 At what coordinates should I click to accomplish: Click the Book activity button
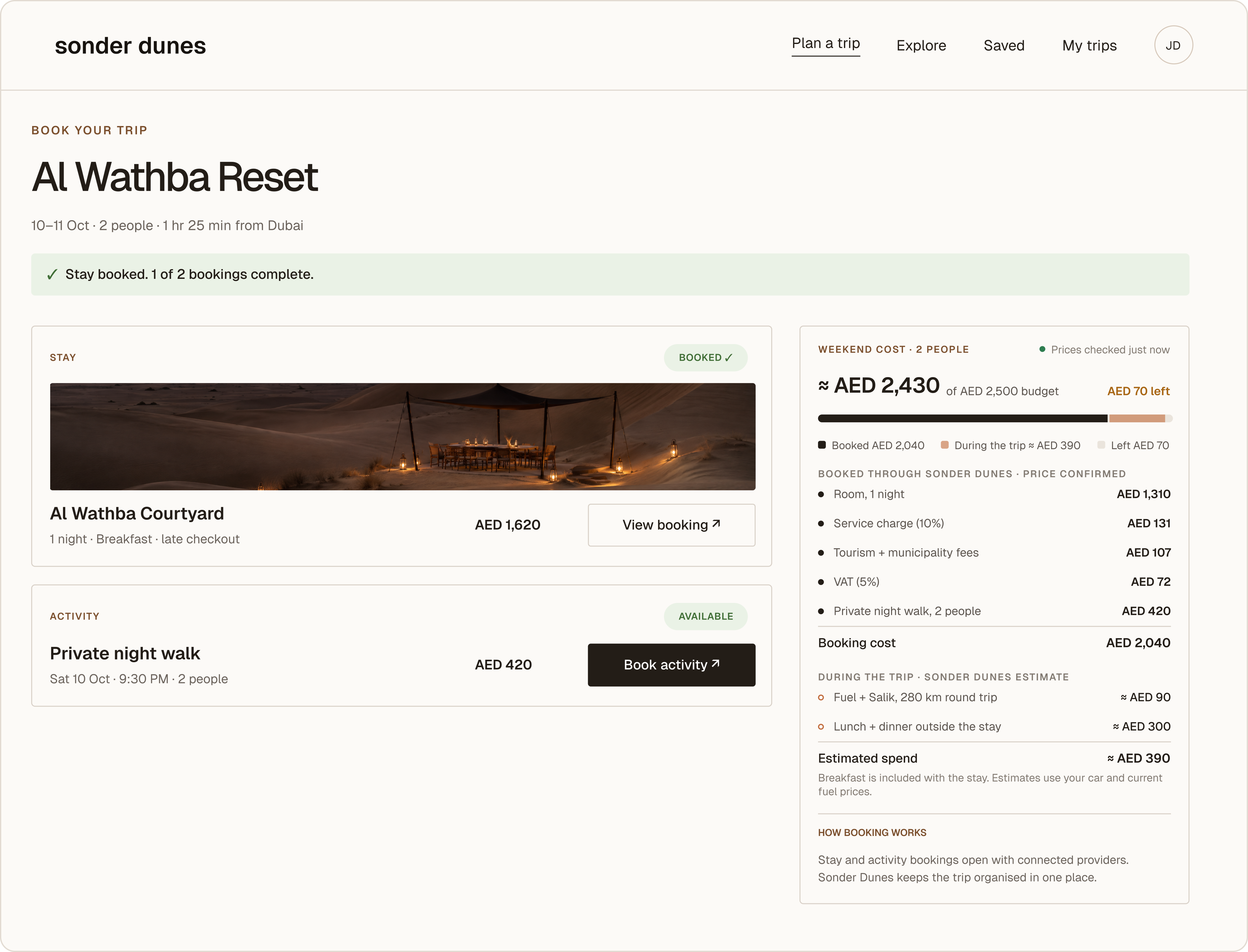672,665
